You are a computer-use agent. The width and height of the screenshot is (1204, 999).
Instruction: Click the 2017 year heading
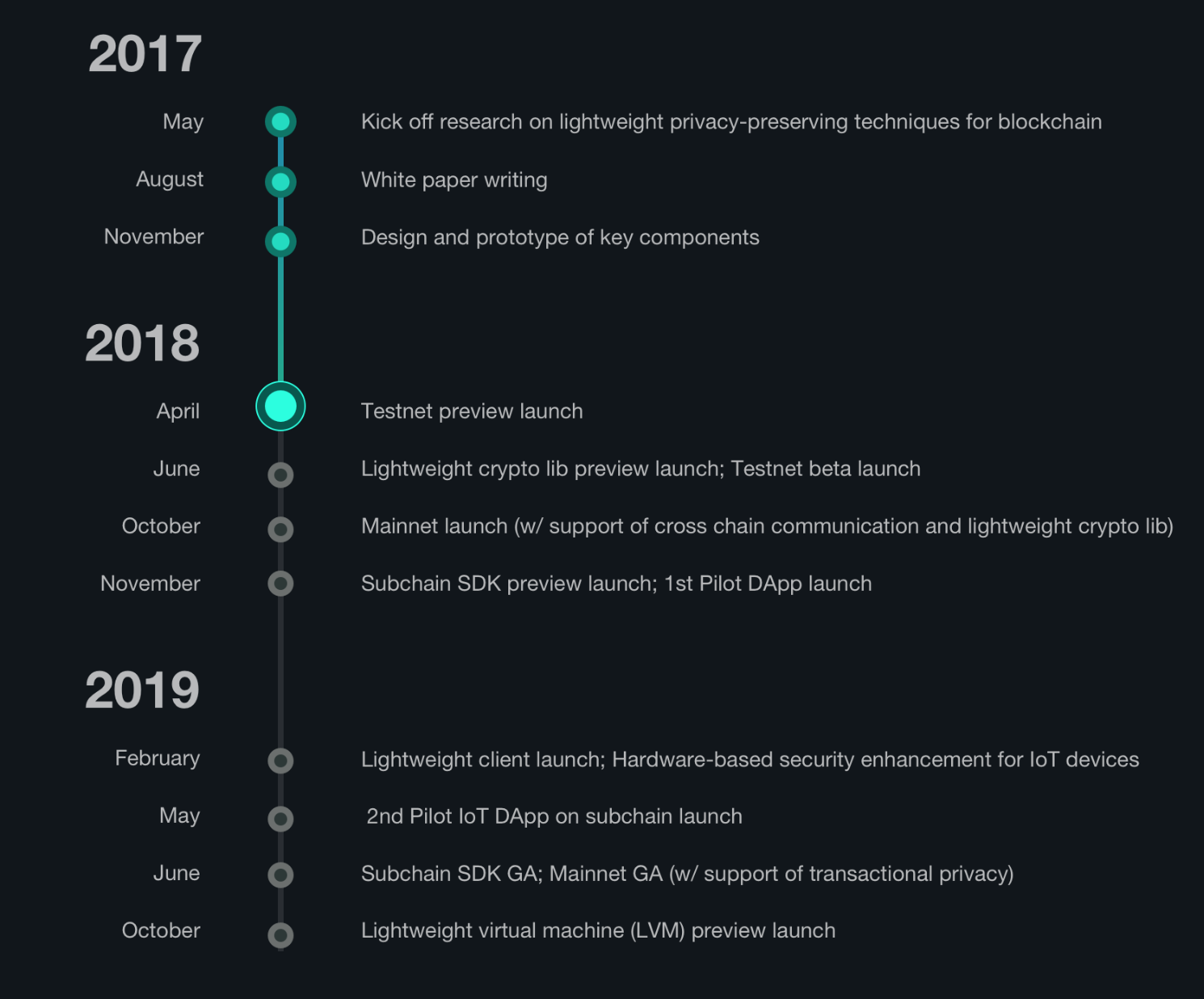pyautogui.click(x=145, y=54)
